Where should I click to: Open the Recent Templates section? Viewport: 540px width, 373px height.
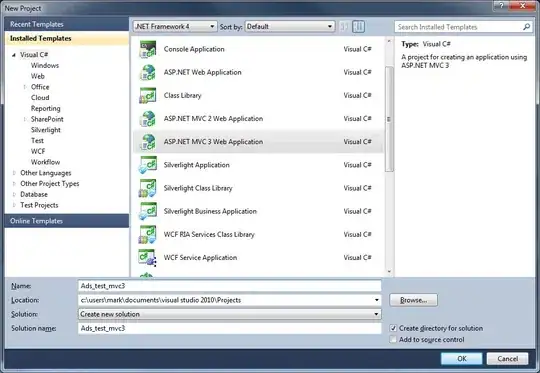[67, 24]
